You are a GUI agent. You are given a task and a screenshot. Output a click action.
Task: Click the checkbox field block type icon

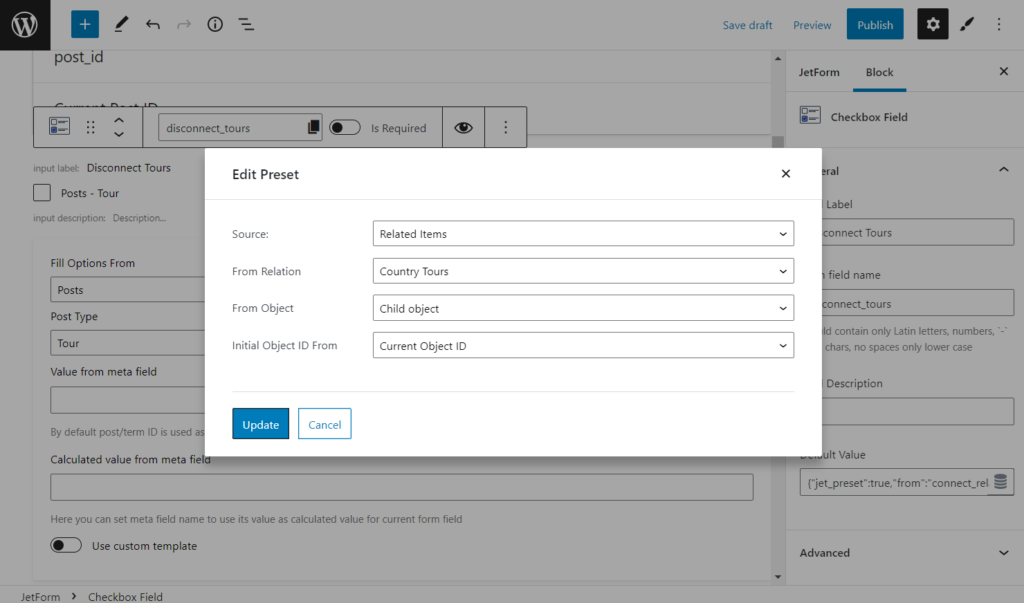coord(59,127)
